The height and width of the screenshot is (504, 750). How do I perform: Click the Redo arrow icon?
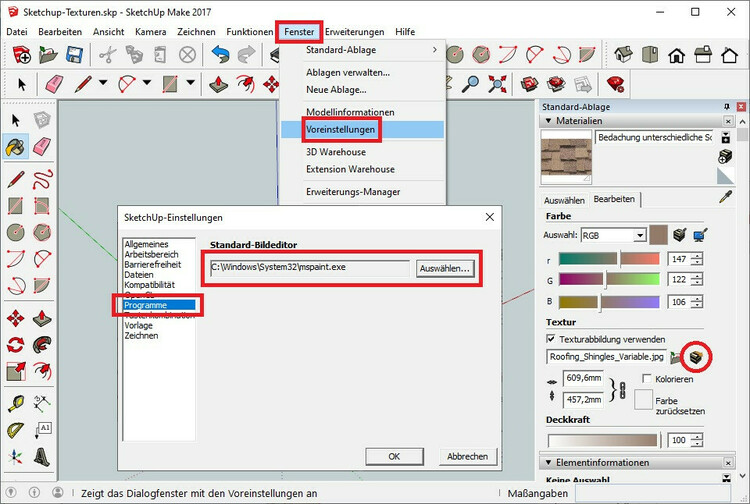tap(246, 55)
